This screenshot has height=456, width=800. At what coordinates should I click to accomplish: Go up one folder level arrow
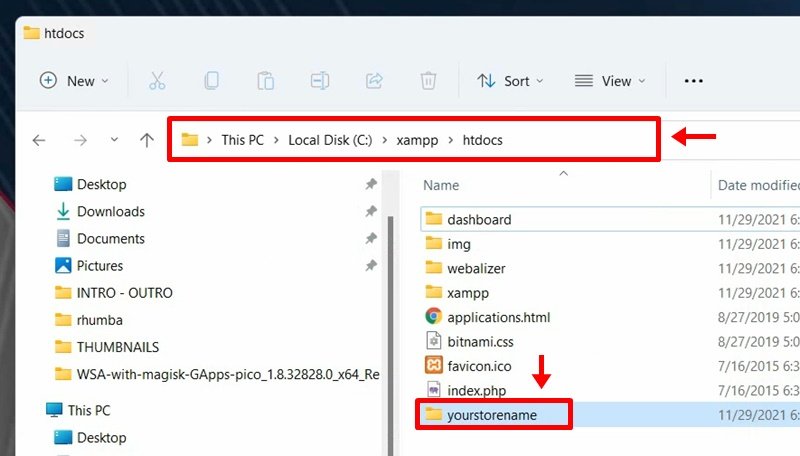[x=147, y=140]
